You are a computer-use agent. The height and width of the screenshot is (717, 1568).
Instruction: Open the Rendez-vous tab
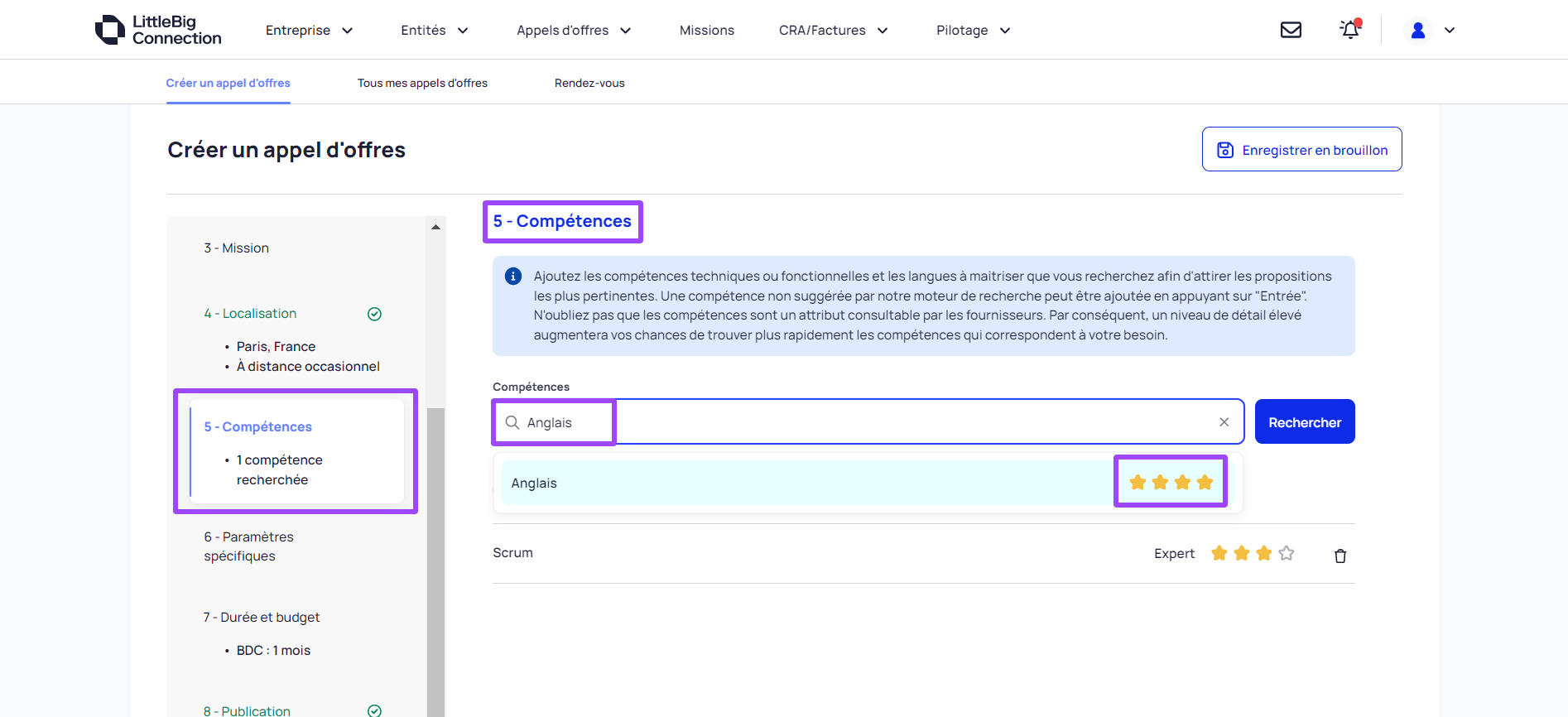(x=589, y=83)
